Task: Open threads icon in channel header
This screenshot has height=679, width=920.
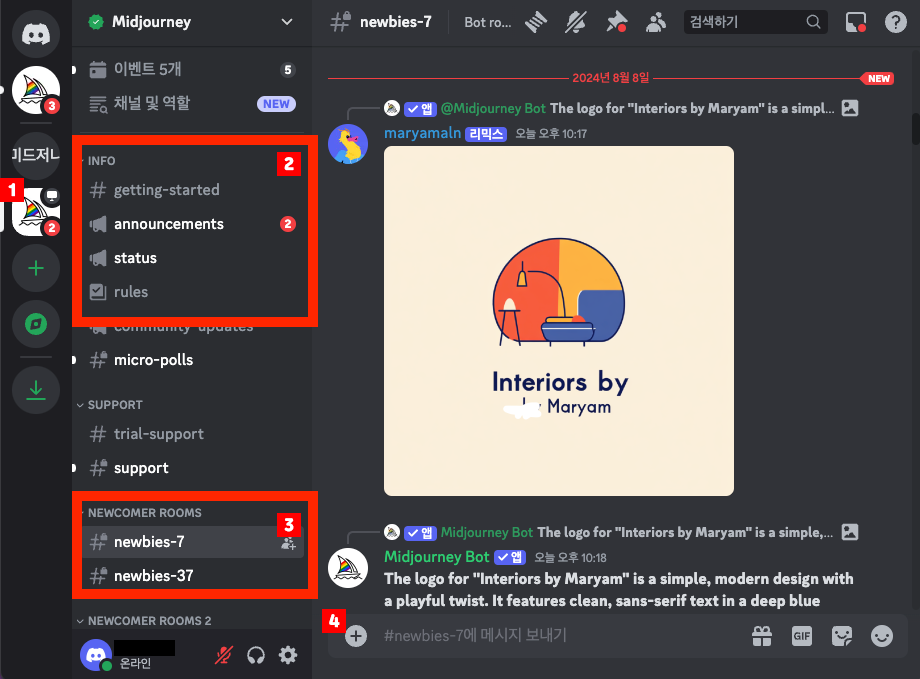Action: point(536,22)
